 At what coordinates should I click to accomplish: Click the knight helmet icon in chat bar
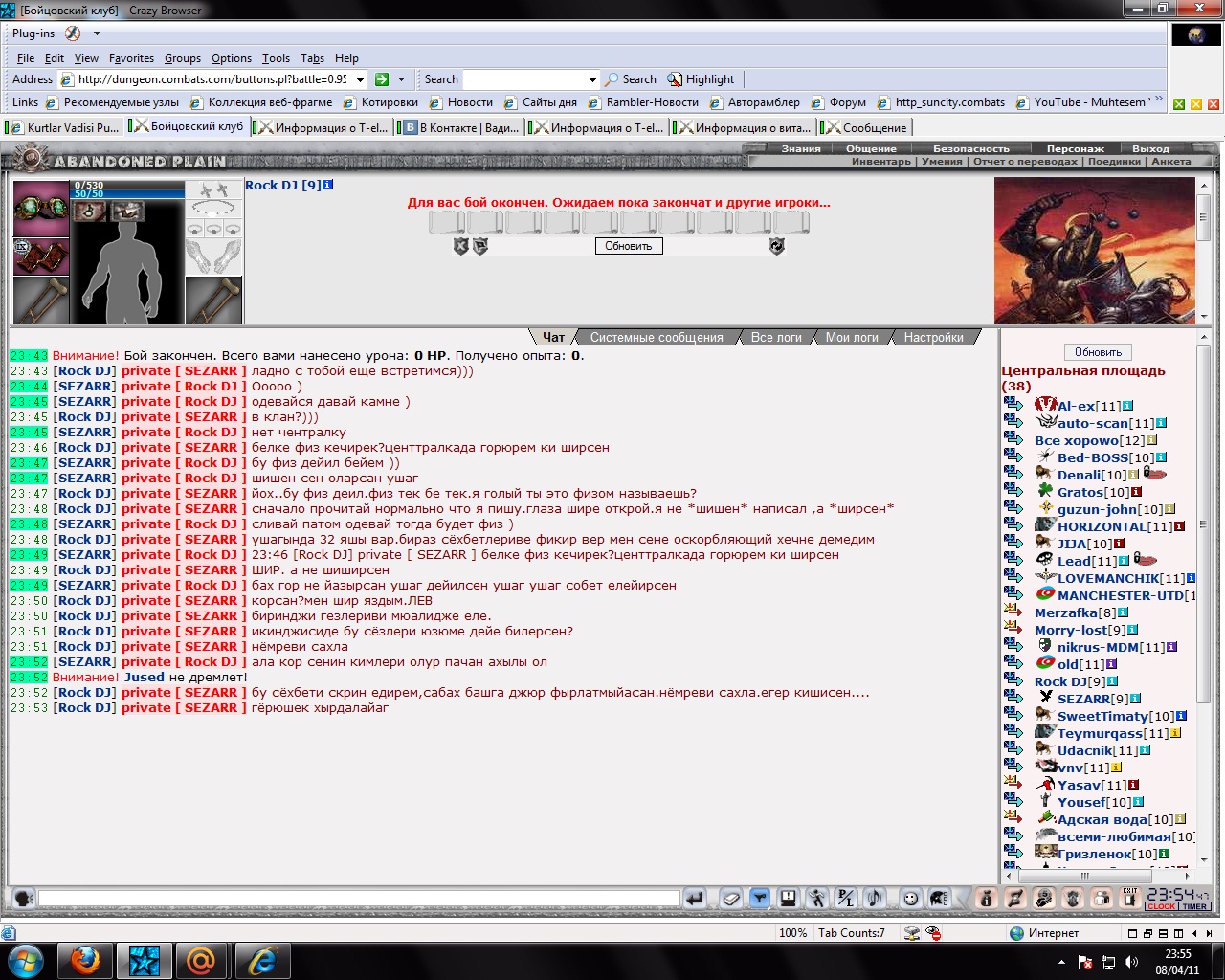click(x=939, y=898)
